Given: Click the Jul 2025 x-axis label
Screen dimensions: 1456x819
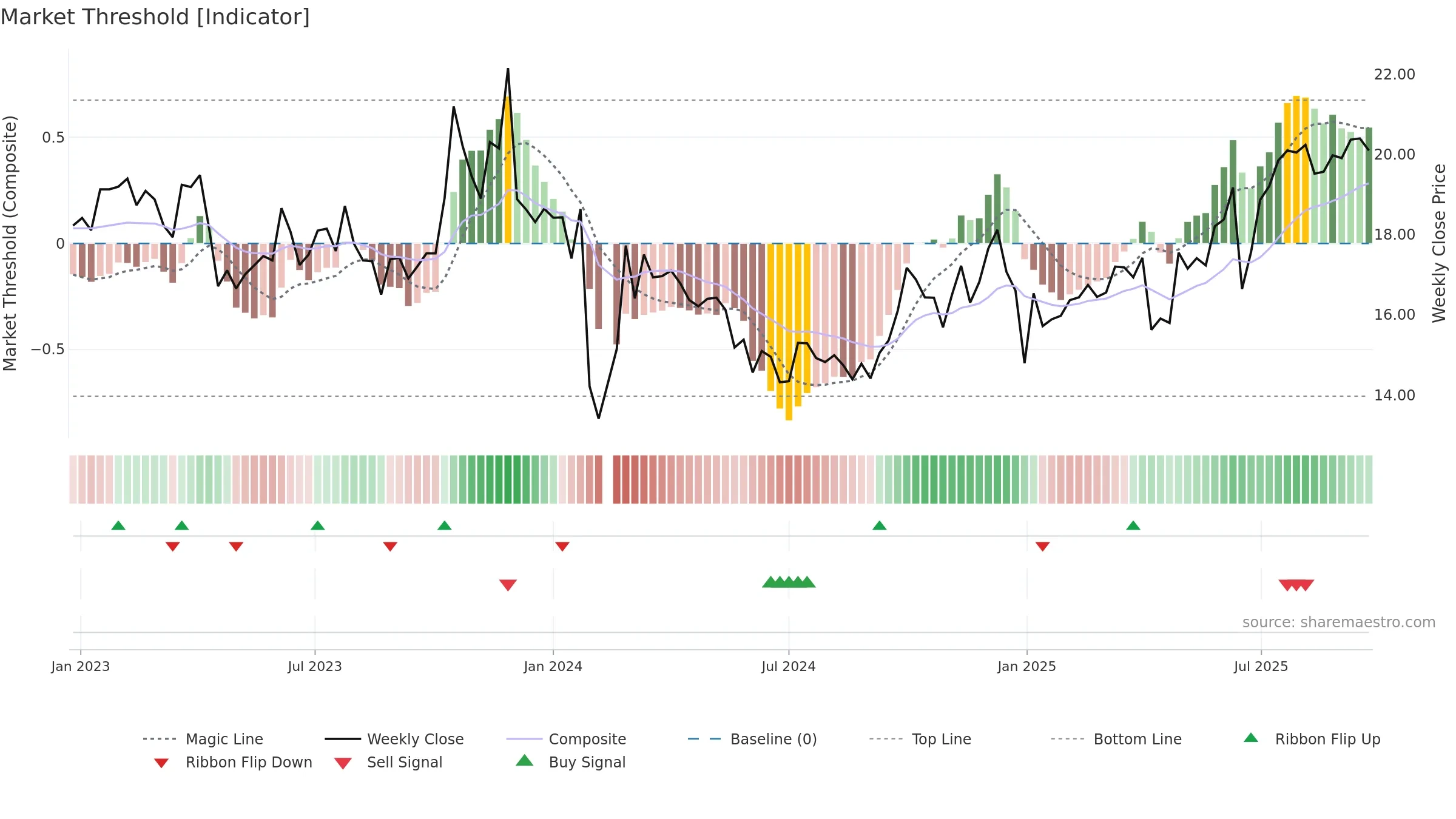Looking at the screenshot, I should click(x=1261, y=666).
